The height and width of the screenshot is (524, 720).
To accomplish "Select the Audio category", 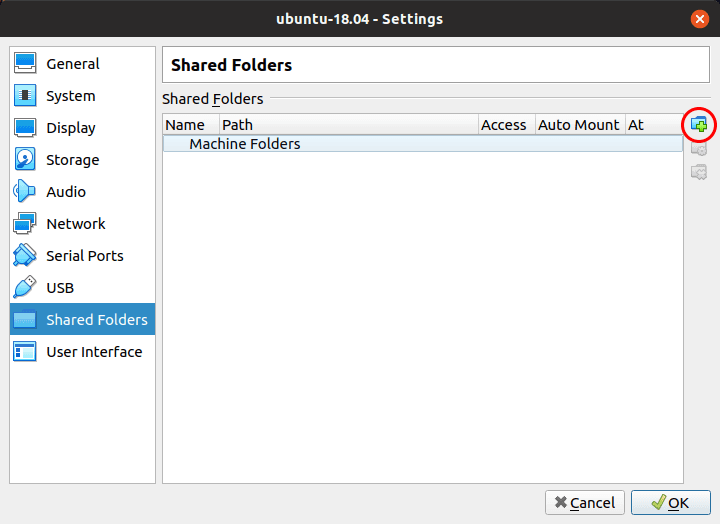I will pyautogui.click(x=82, y=192).
